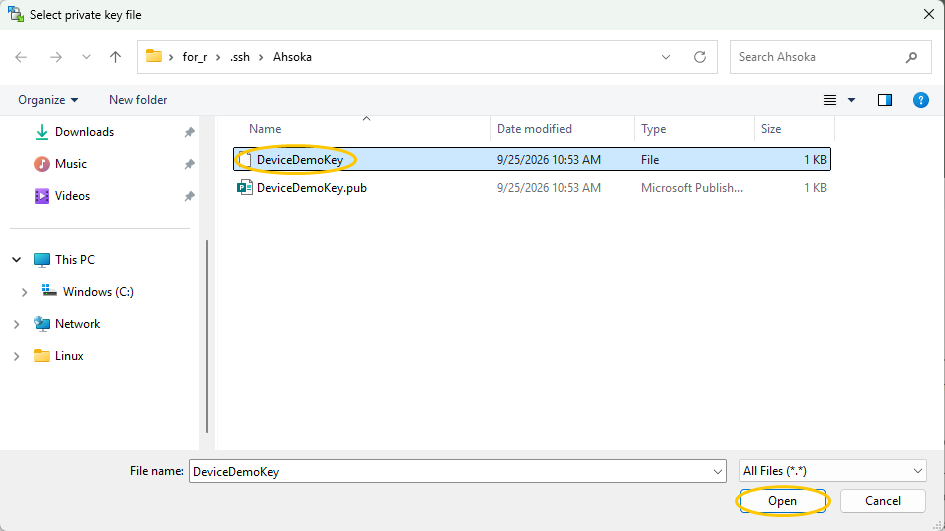Refresh the Ahsoka folder view

point(700,57)
